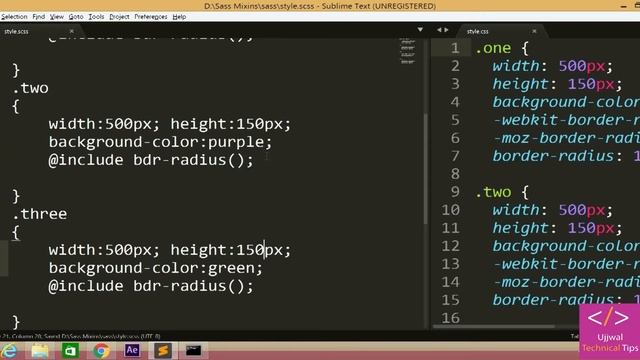This screenshot has height=360, width=640.
Task: Click the status bar line and column text
Action: coord(20,336)
